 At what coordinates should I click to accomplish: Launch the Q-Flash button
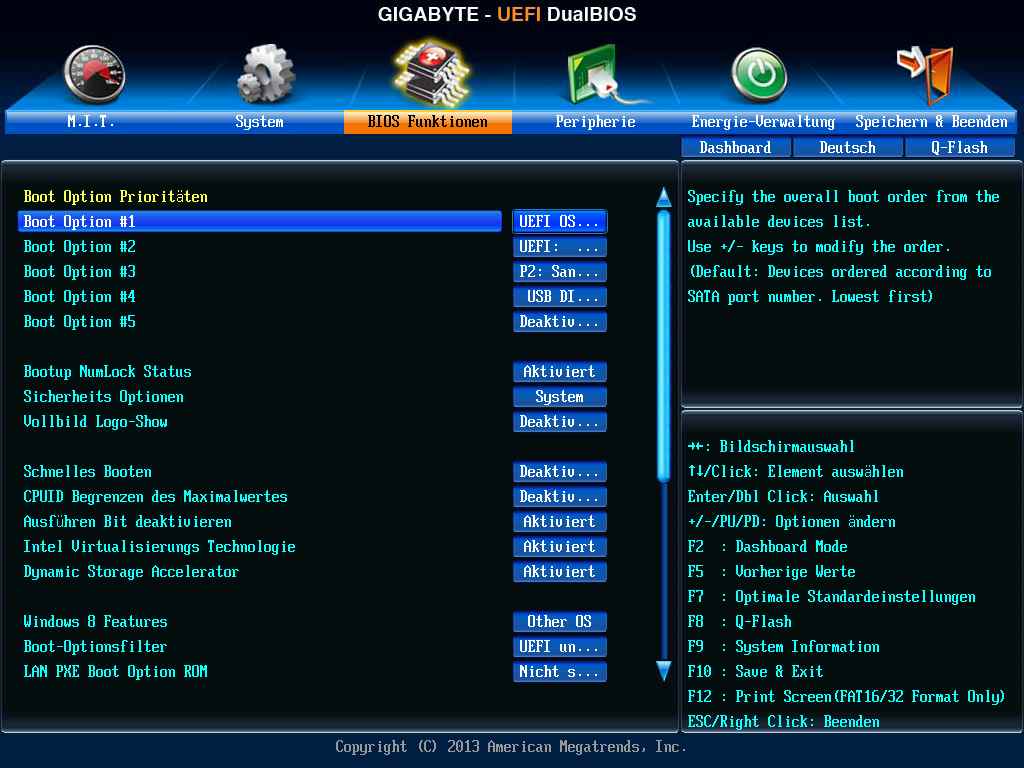tap(960, 148)
